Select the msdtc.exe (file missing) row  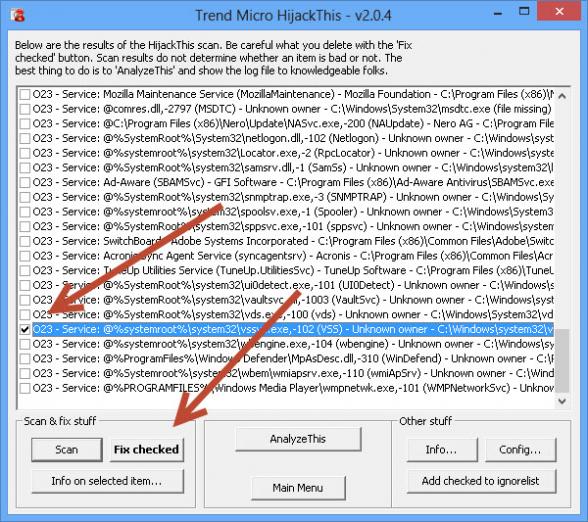[x=293, y=109]
